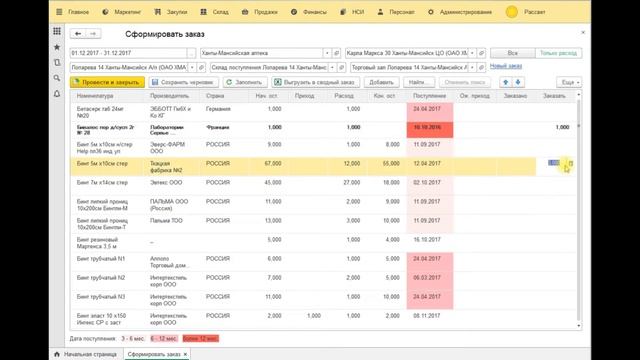Select row Бинт трубчатый N3

pyautogui.click(x=323, y=300)
